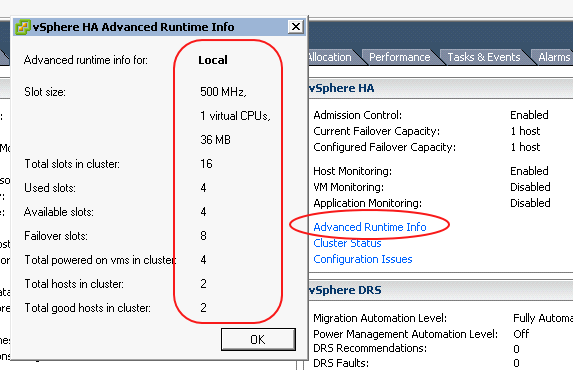Open the Cluster Status link

pos(347,243)
